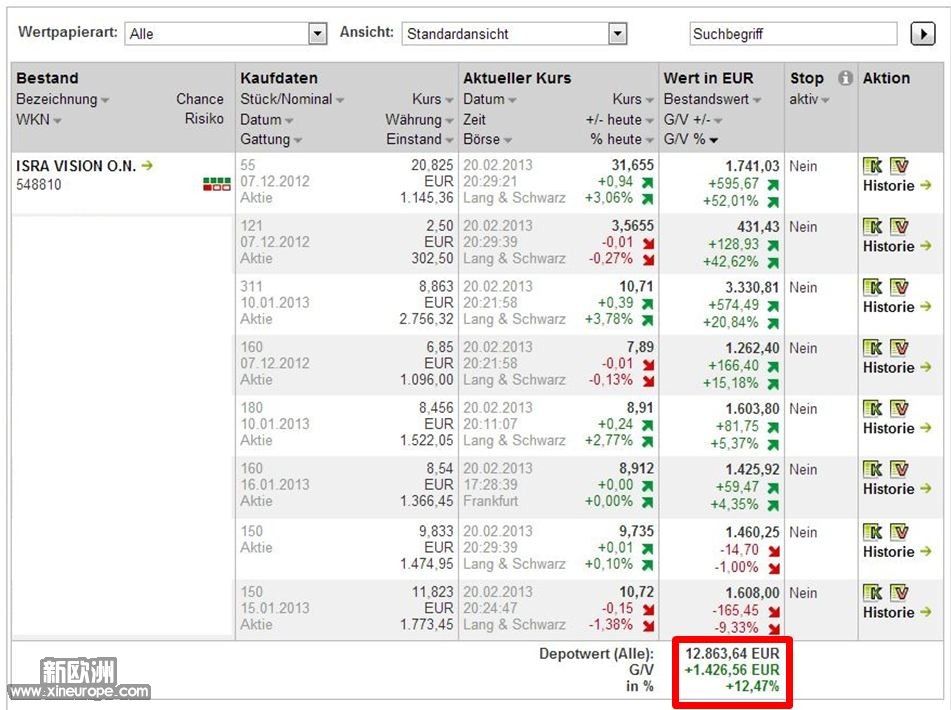Image resolution: width=951 pixels, height=710 pixels.
Task: Click the search go arrow button
Action: [921, 34]
